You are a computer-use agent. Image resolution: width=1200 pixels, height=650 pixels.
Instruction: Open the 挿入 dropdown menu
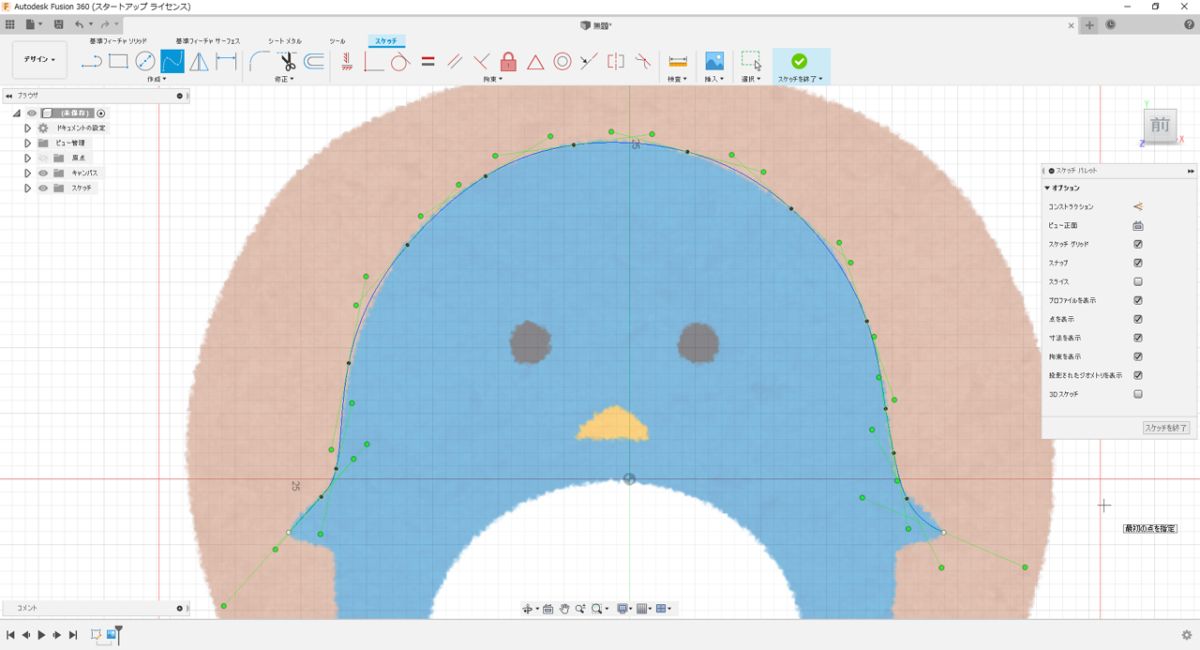pos(714,79)
